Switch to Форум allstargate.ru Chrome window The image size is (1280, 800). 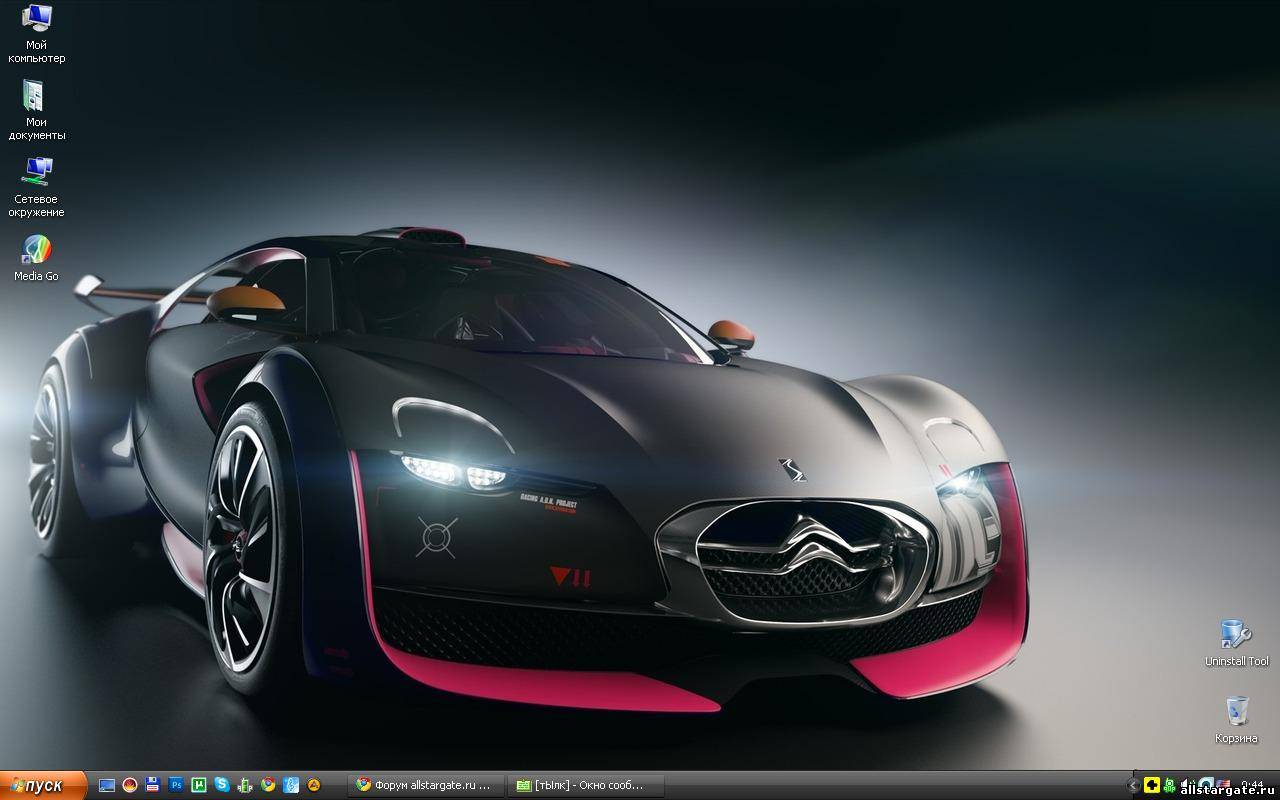click(425, 785)
